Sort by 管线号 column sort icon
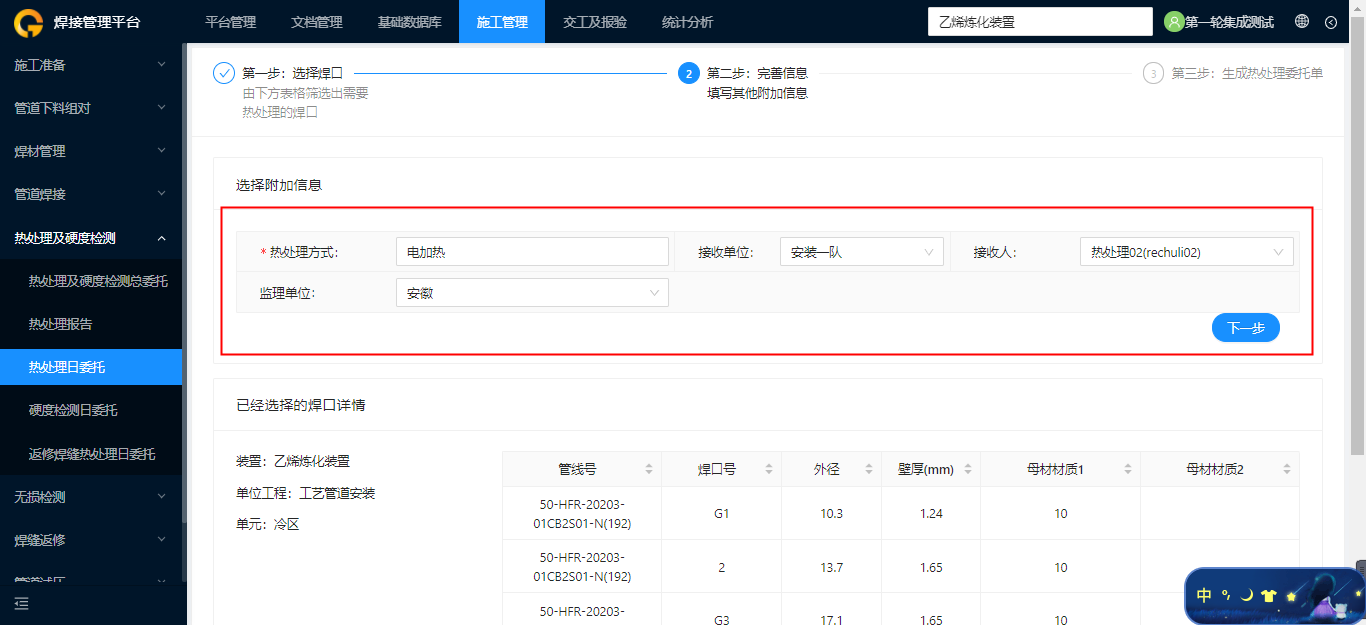The image size is (1366, 625). [649, 469]
